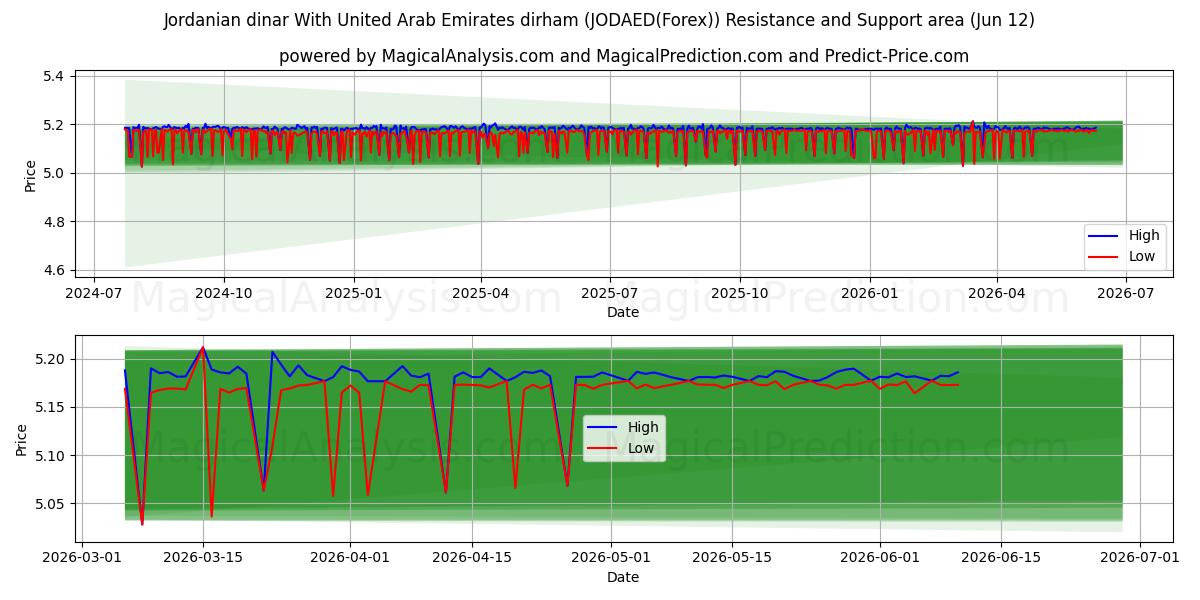This screenshot has width=1200, height=600.
Task: Click the top chart 'Price' axis label
Action: (30, 173)
